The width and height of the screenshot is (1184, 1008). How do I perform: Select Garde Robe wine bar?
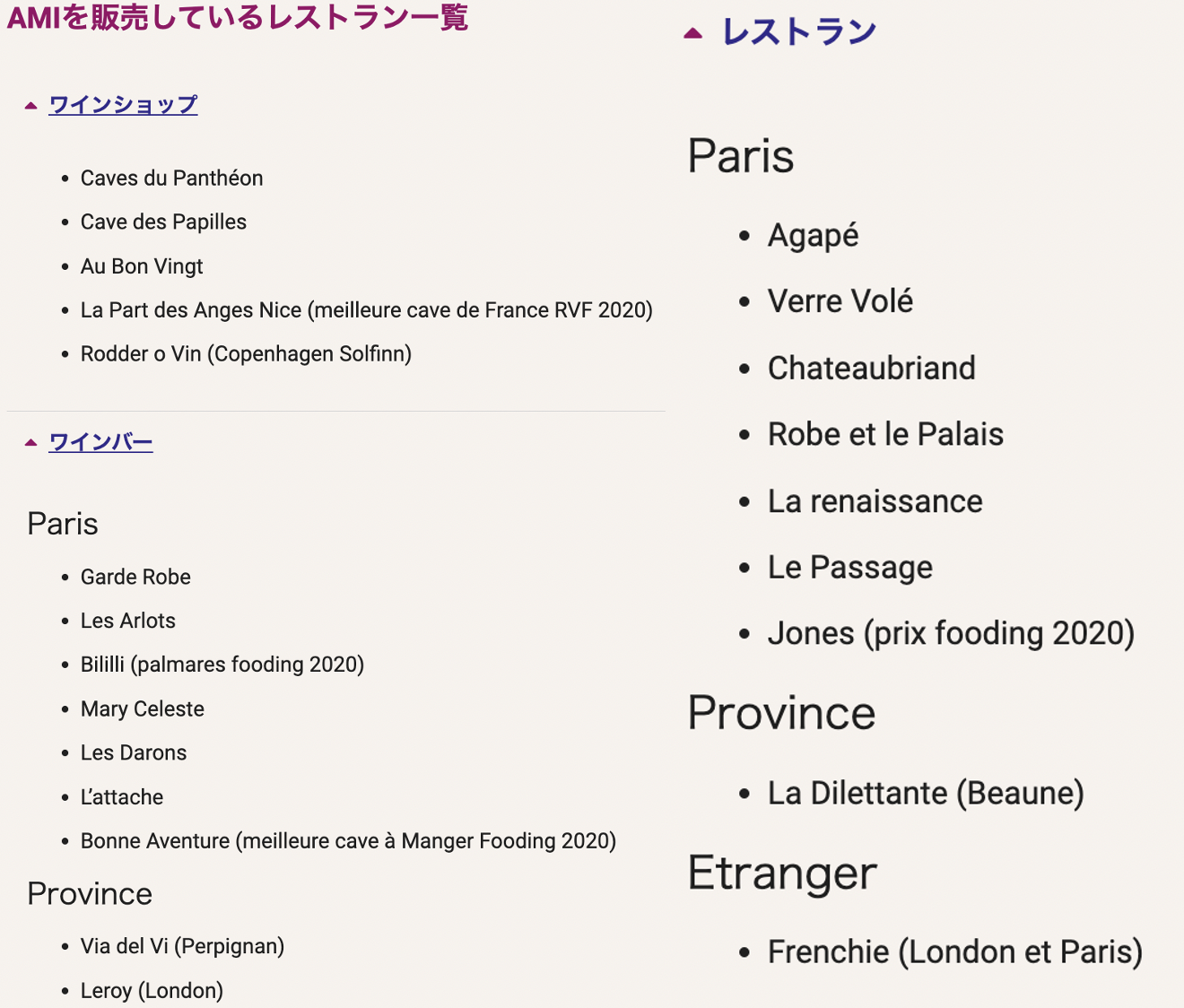pos(135,578)
